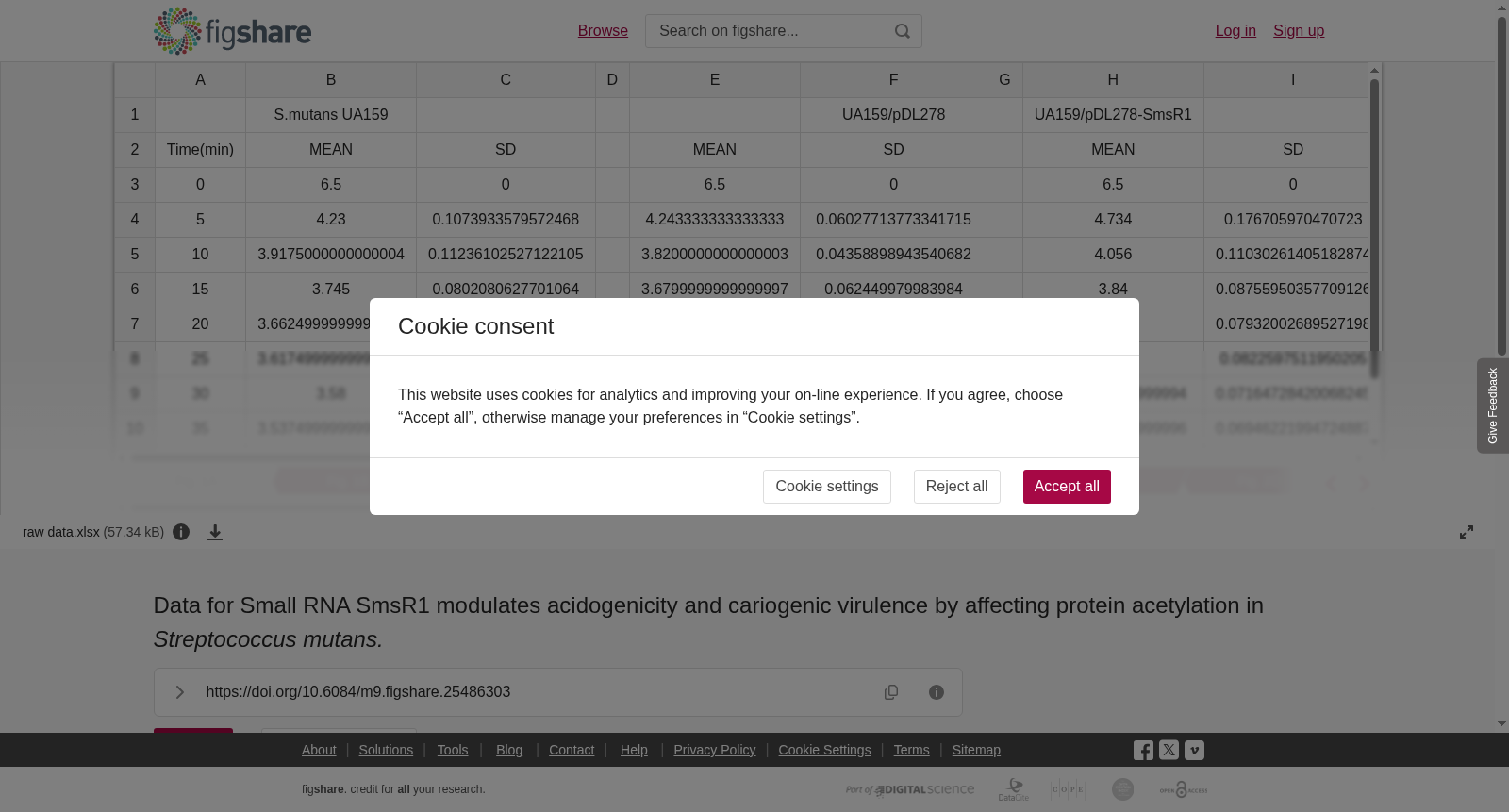
Task: Click Open Access logo in footer
Action: click(1184, 789)
